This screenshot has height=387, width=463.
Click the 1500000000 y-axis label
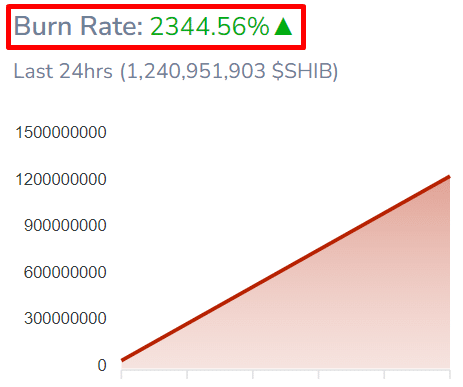[61, 132]
